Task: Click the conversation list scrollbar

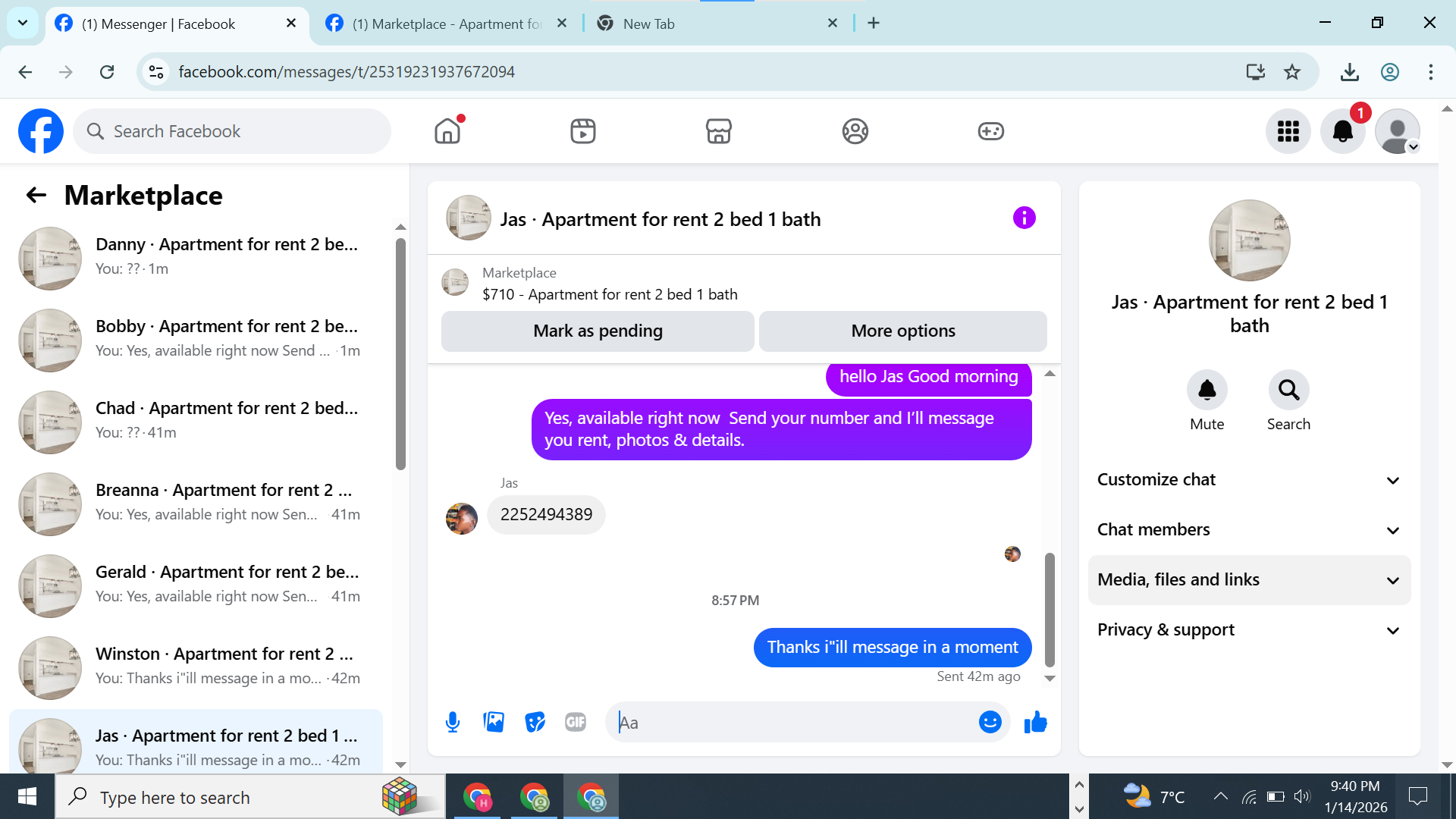Action: coord(400,354)
